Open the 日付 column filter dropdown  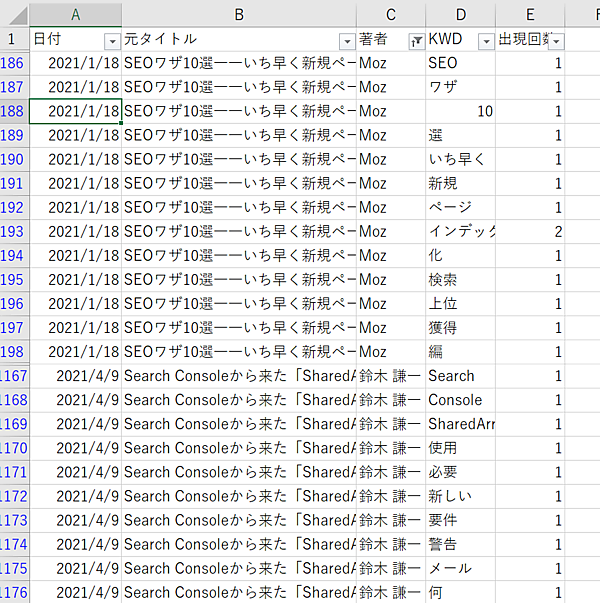pos(112,41)
